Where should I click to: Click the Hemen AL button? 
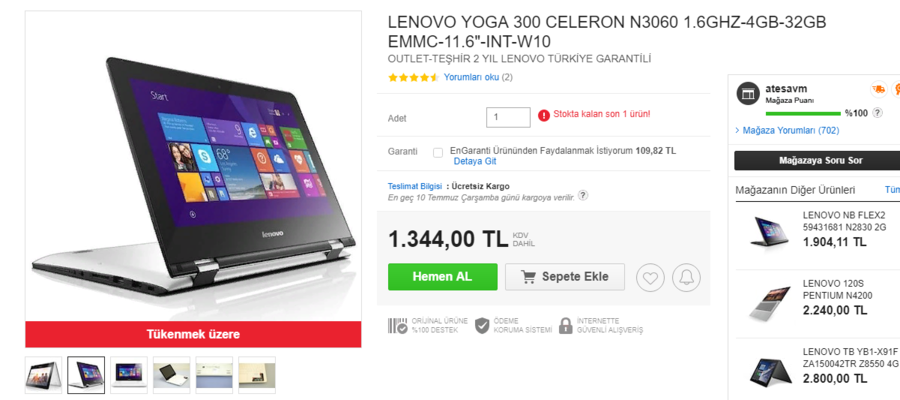[x=442, y=277]
